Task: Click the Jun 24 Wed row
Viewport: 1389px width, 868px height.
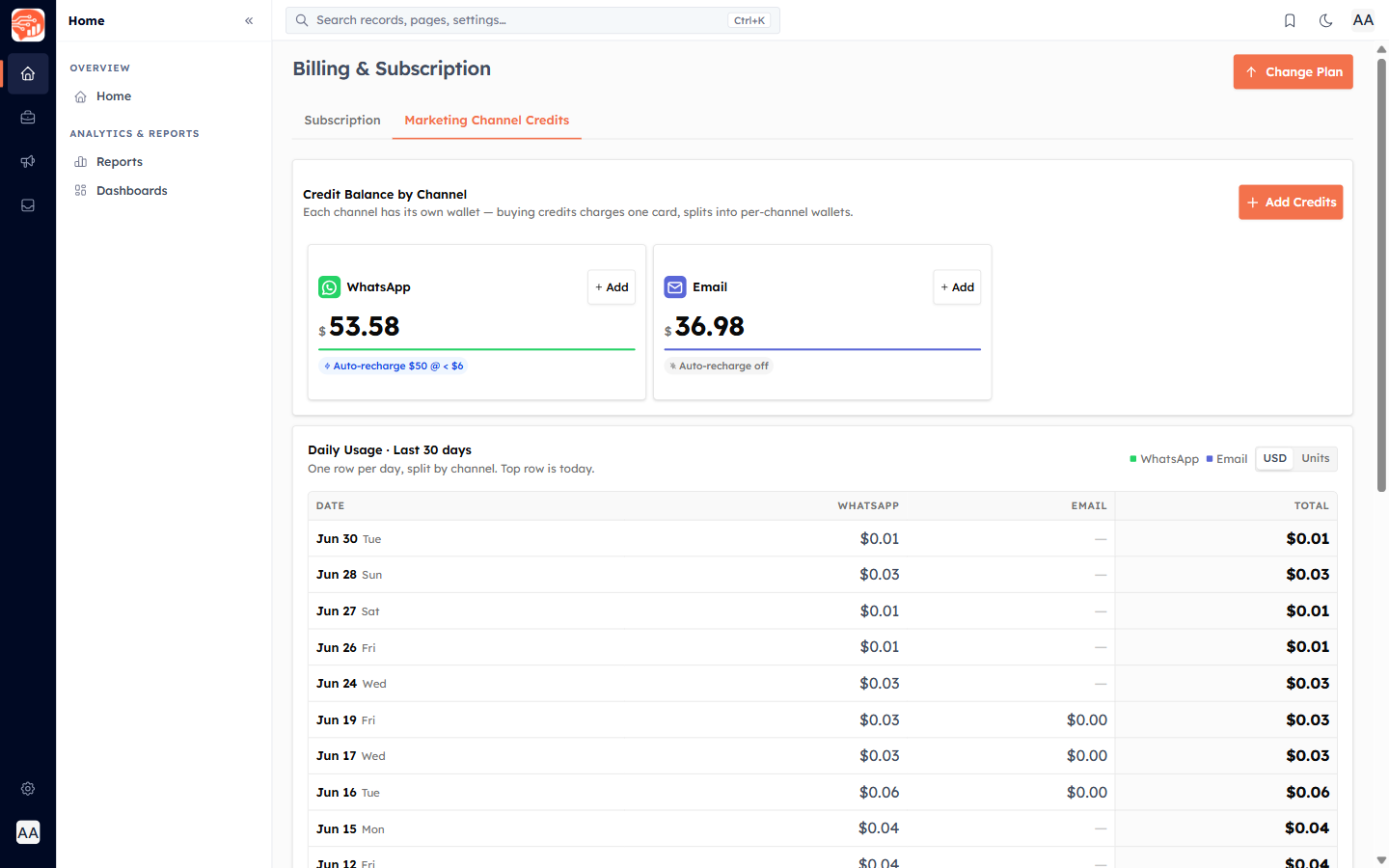Action: [823, 684]
